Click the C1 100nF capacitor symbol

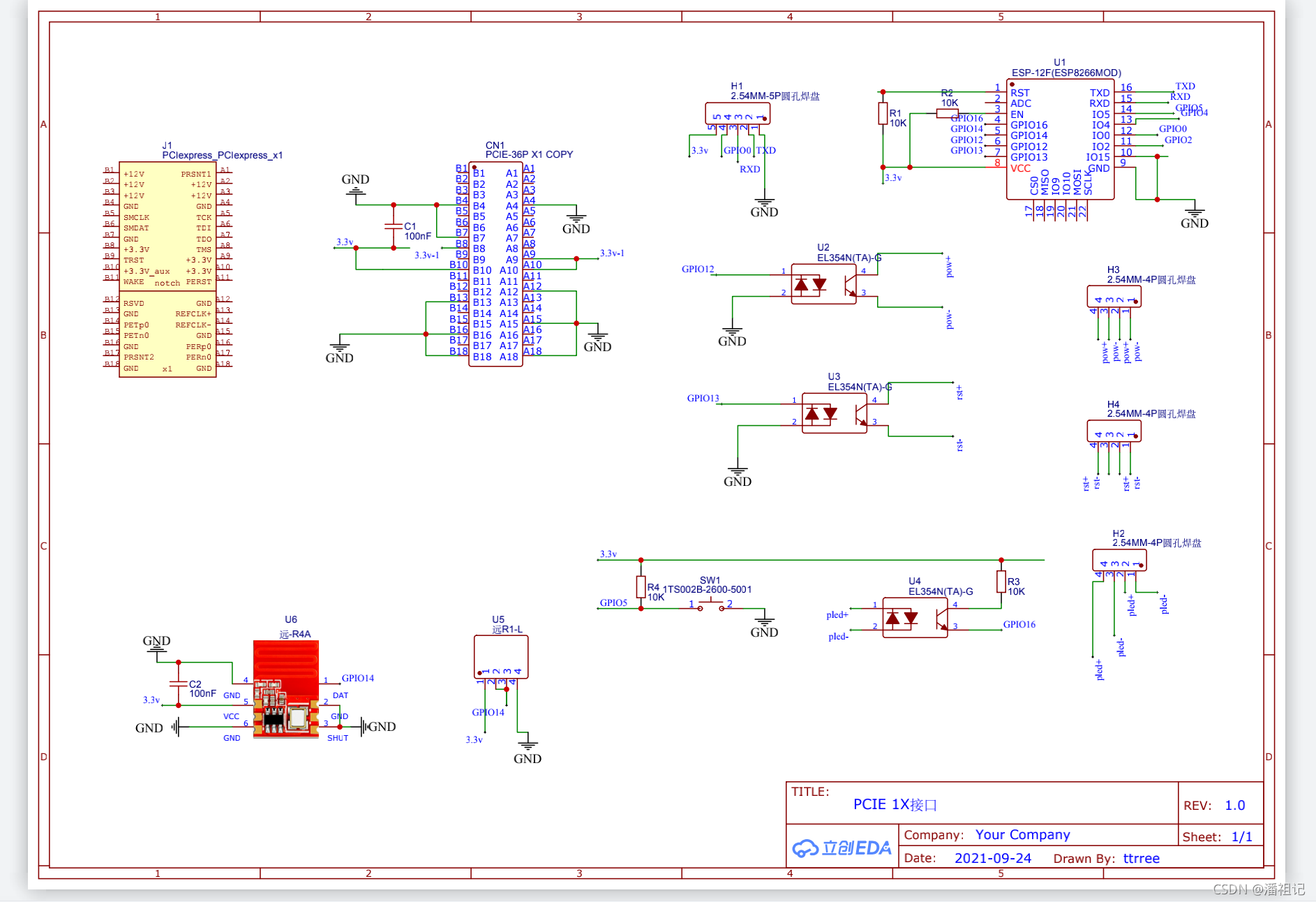click(394, 226)
